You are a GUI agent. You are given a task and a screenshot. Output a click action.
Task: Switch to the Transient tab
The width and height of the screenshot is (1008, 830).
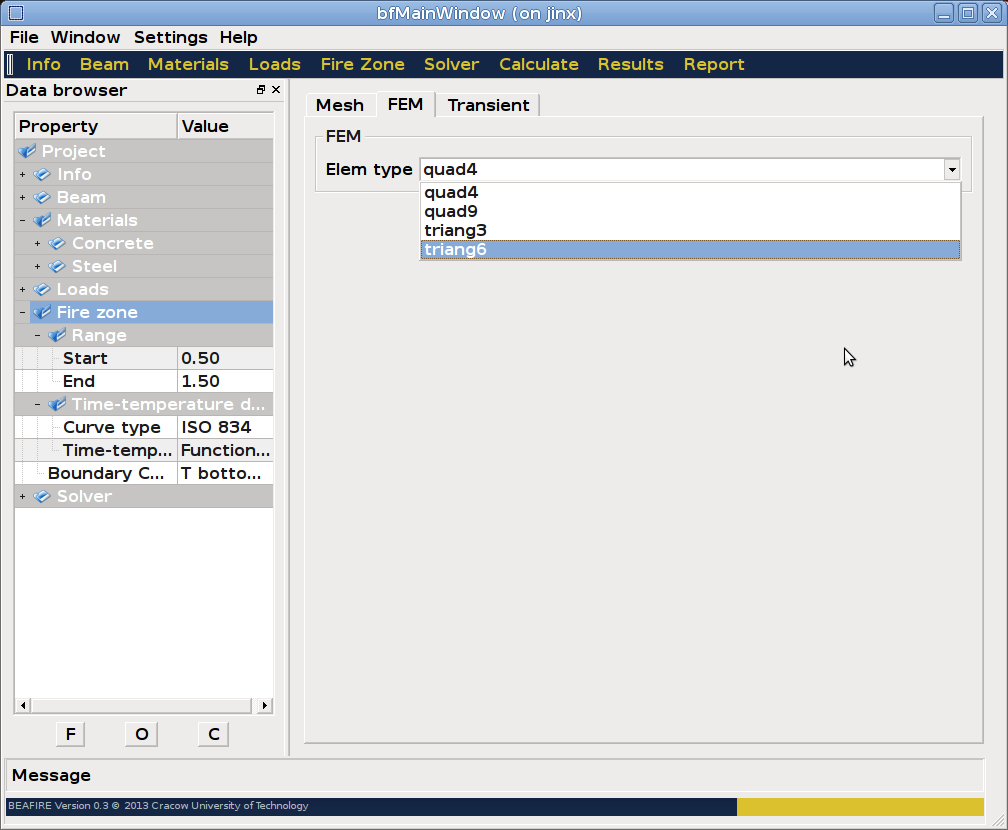coord(488,105)
